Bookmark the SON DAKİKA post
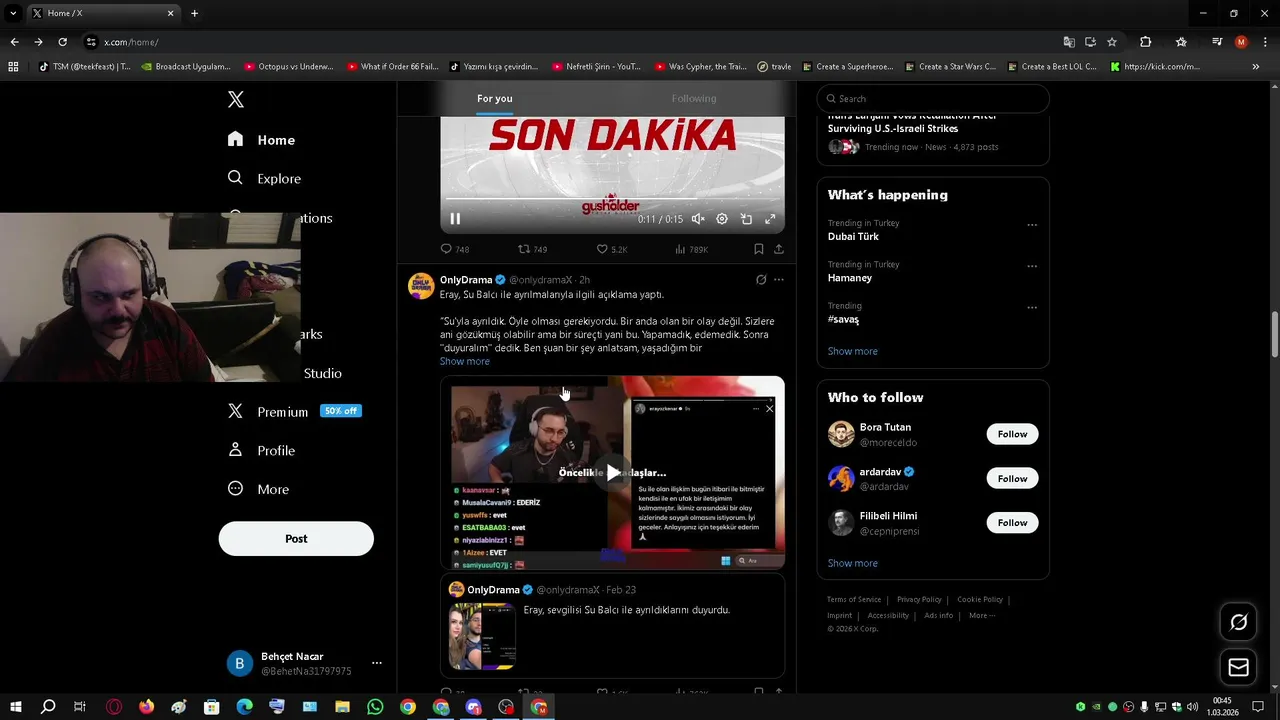Viewport: 1280px width, 720px height. pos(758,249)
